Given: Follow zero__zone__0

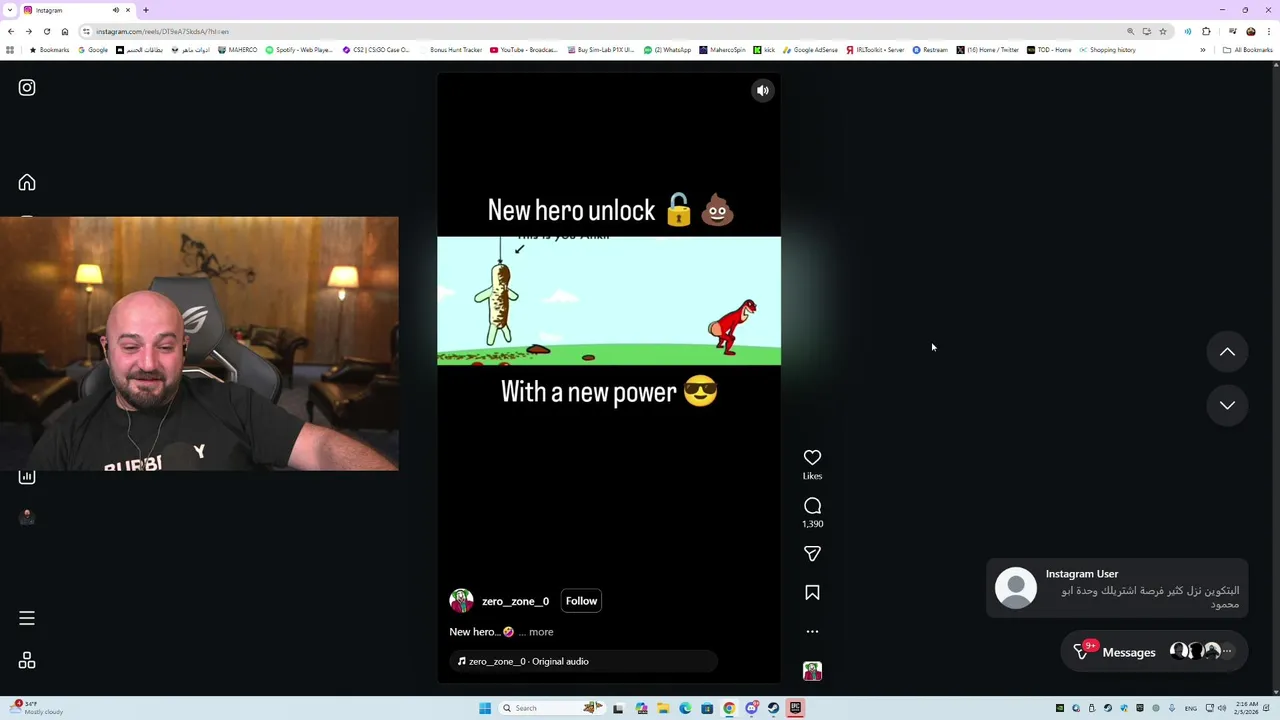Looking at the screenshot, I should click(581, 601).
